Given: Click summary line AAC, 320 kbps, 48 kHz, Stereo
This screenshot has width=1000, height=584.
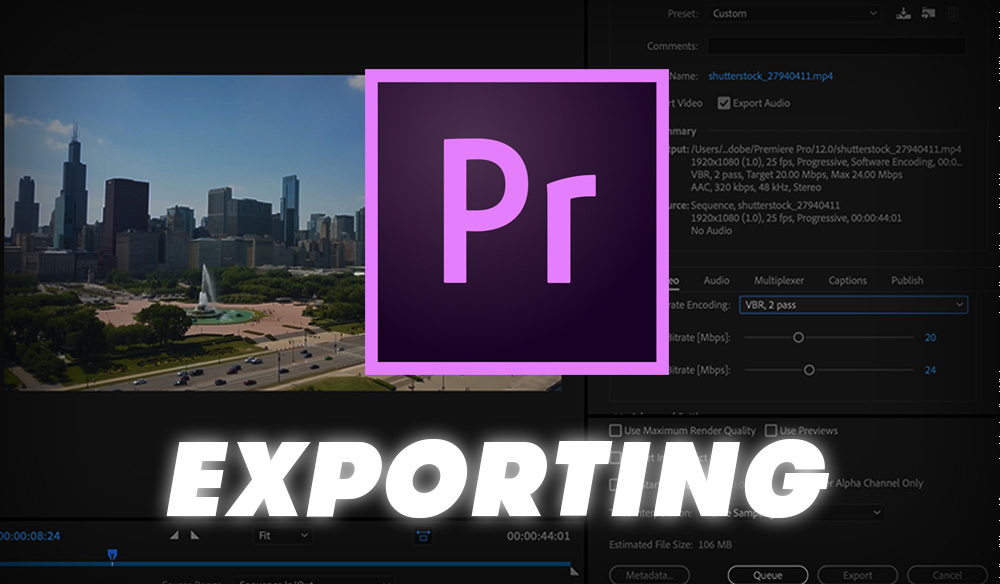Looking at the screenshot, I should pos(756,187).
